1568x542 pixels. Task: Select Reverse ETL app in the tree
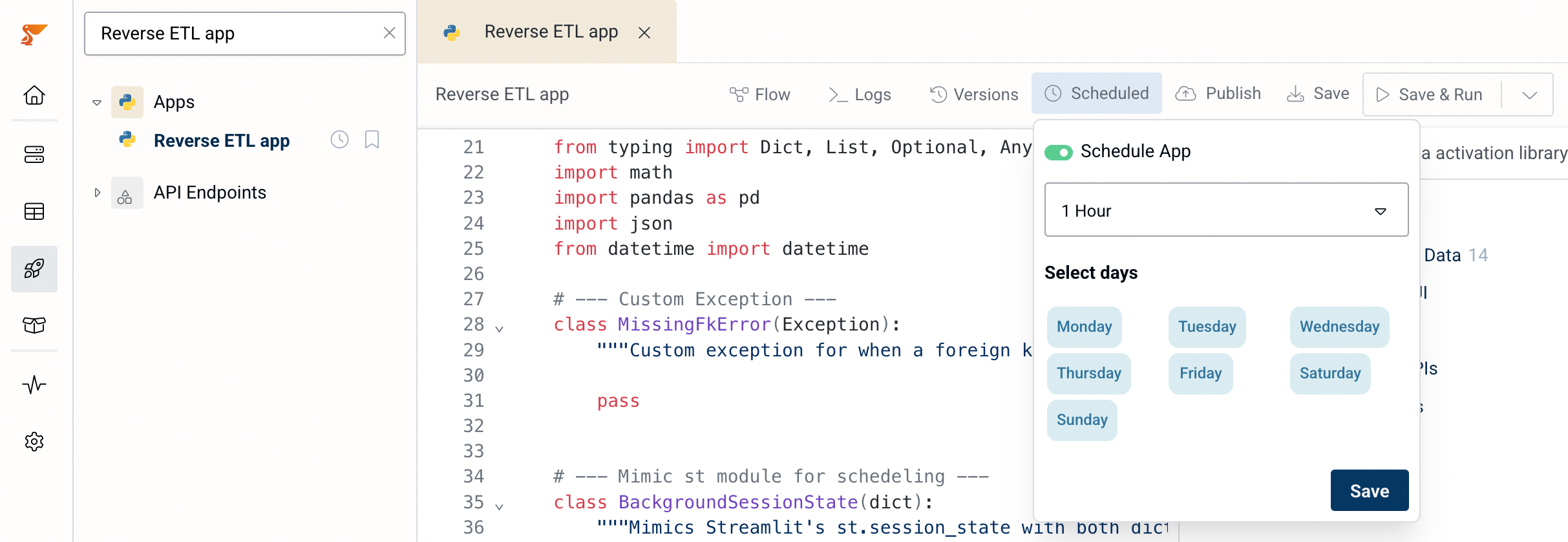click(x=222, y=140)
